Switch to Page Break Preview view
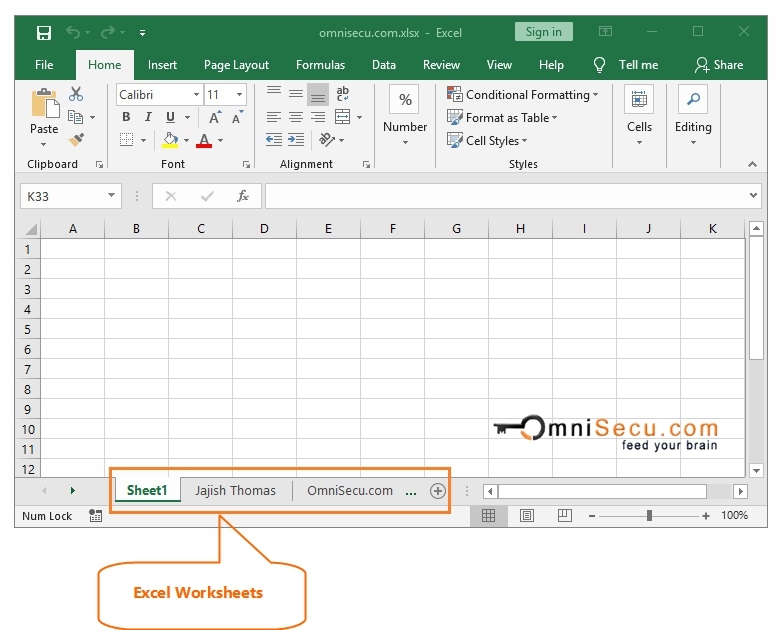782x630 pixels. 564,516
